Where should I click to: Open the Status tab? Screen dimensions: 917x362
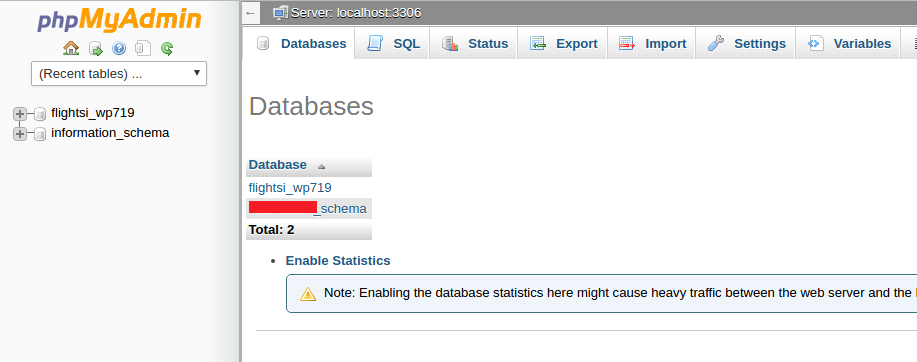pyautogui.click(x=474, y=44)
